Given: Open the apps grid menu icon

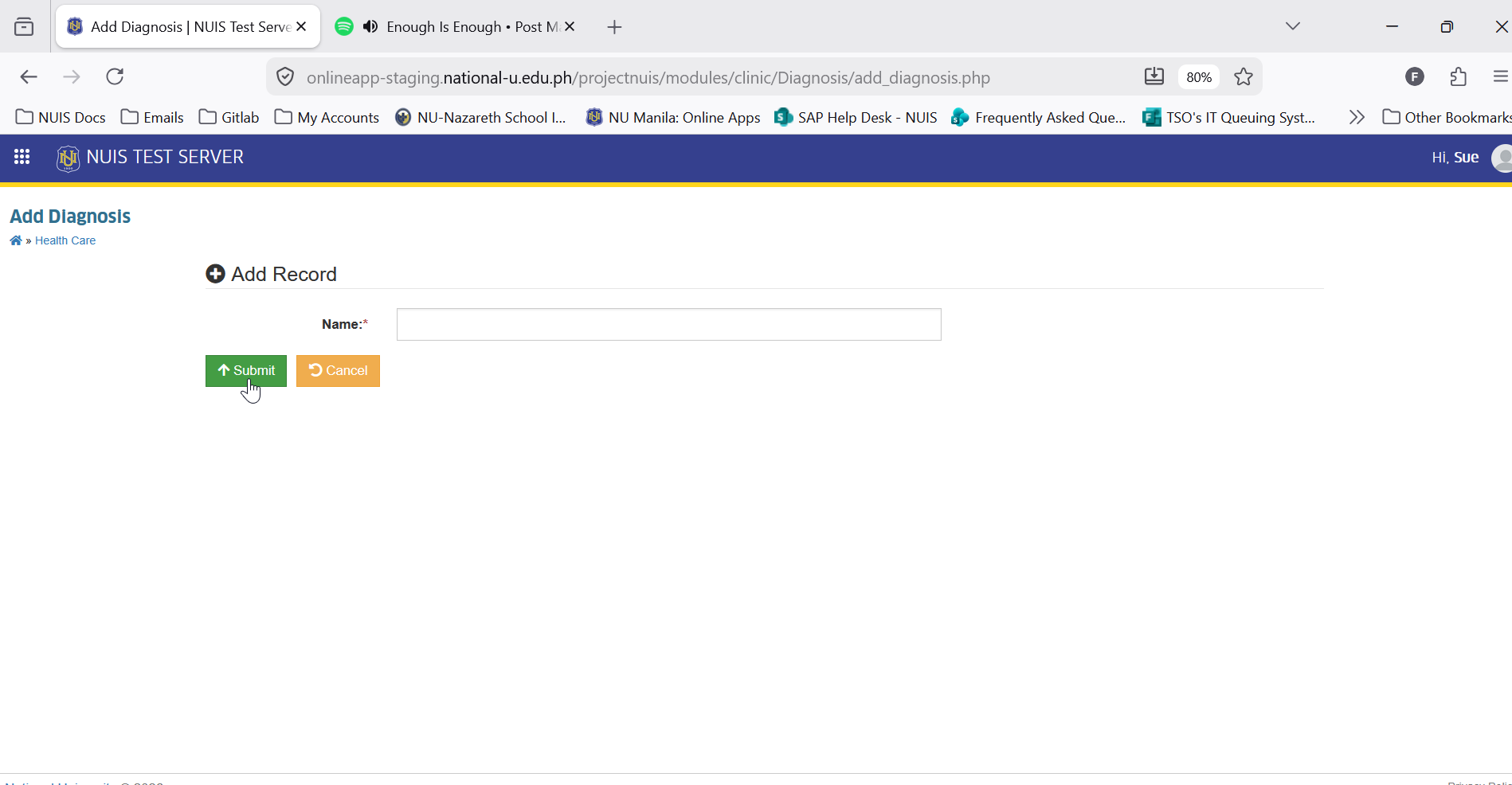Looking at the screenshot, I should (22, 157).
